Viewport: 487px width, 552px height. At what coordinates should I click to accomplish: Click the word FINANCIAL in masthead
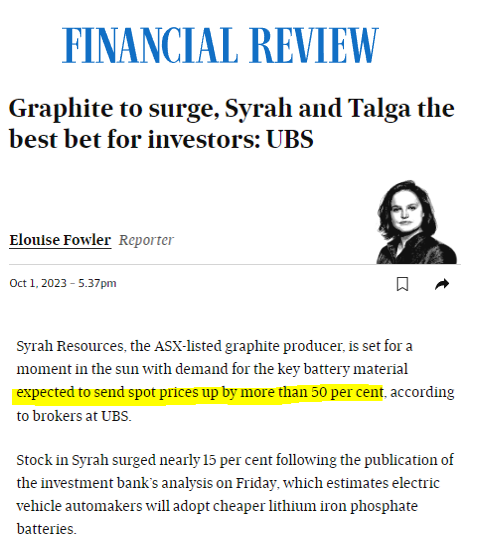click(150, 45)
